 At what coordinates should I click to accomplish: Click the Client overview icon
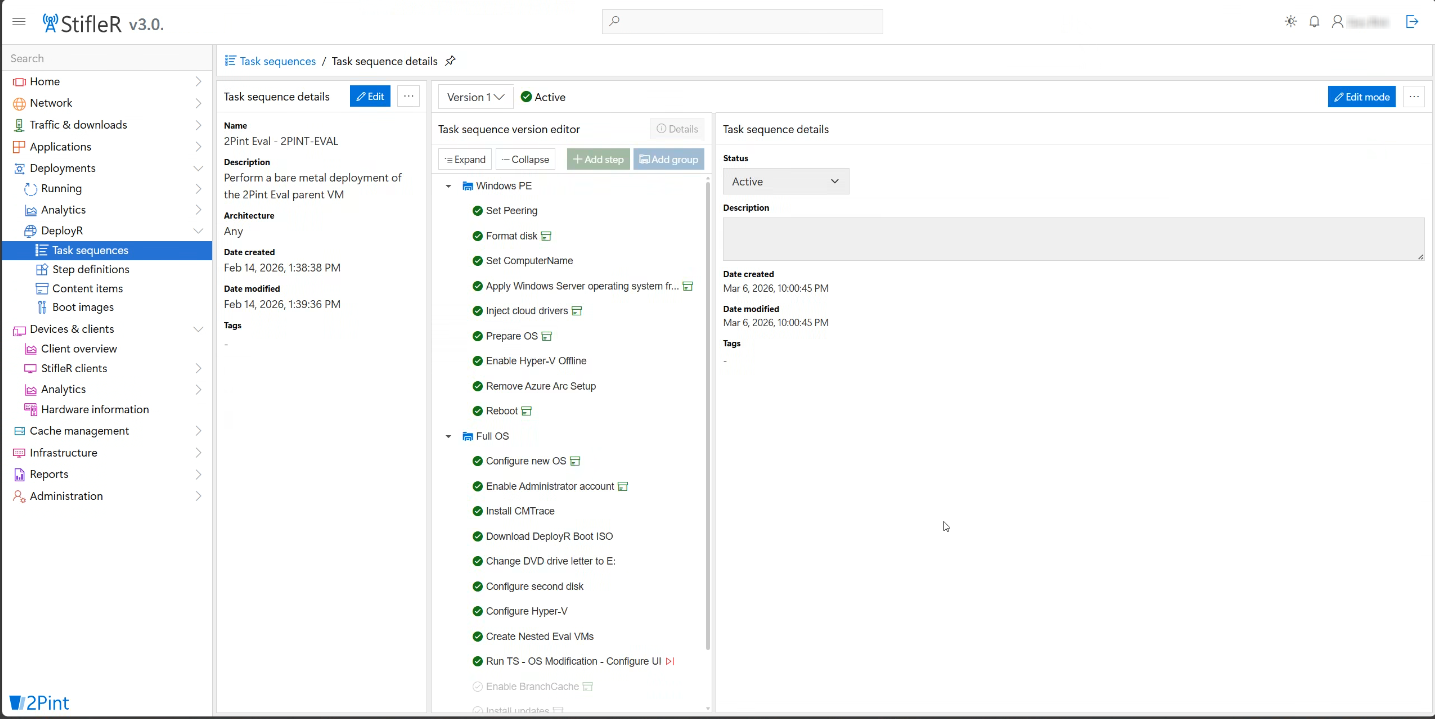(x=30, y=349)
